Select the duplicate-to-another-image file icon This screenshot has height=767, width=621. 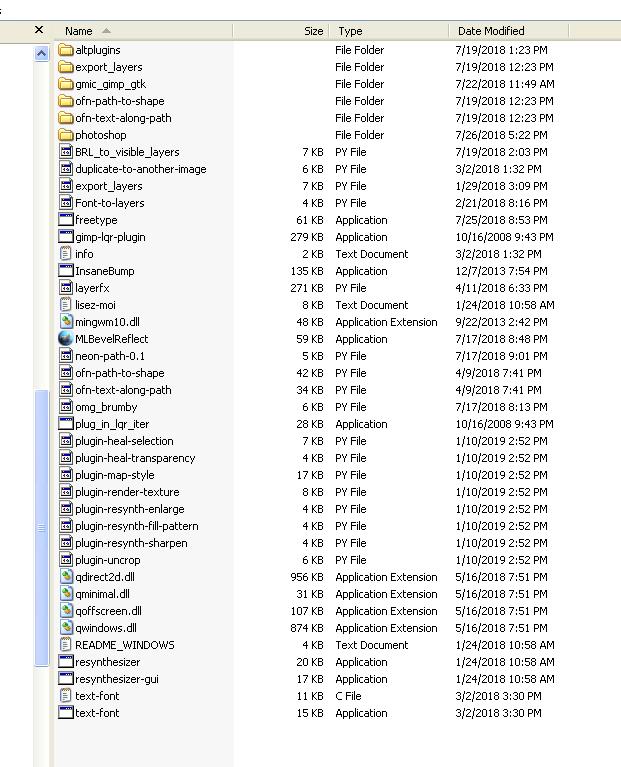click(66, 169)
